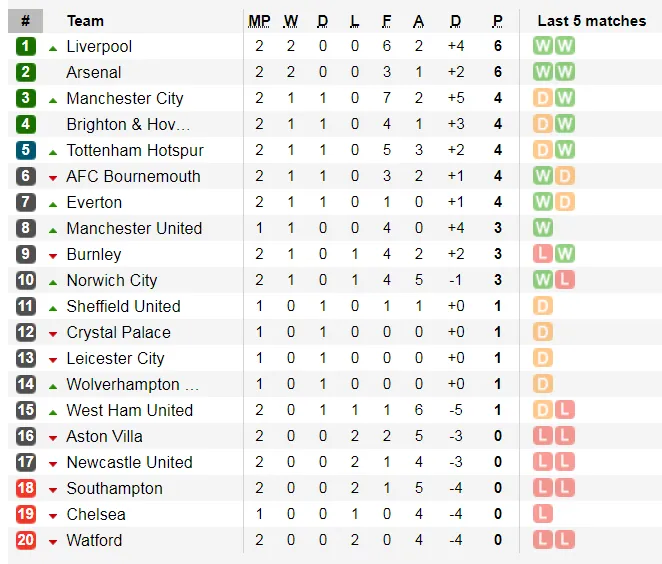Screen dimensions: 662x564
Task: Sort the table by MP column
Action: pyautogui.click(x=259, y=21)
